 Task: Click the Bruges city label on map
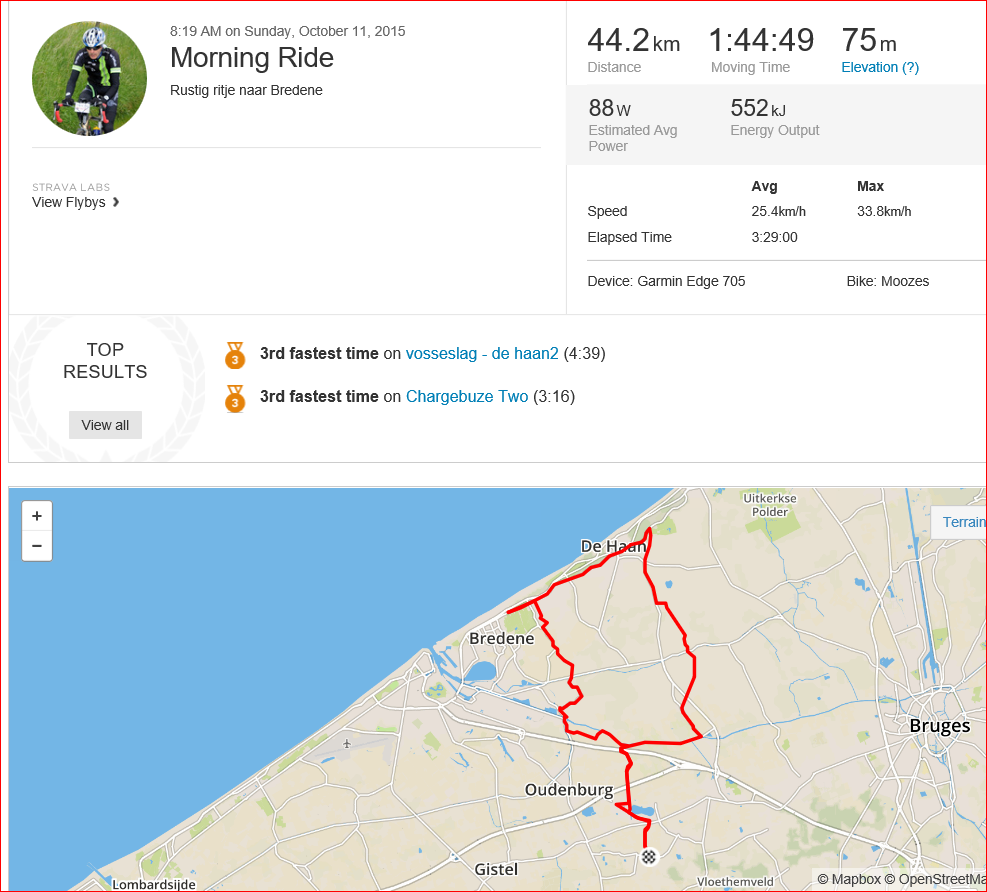(940, 726)
